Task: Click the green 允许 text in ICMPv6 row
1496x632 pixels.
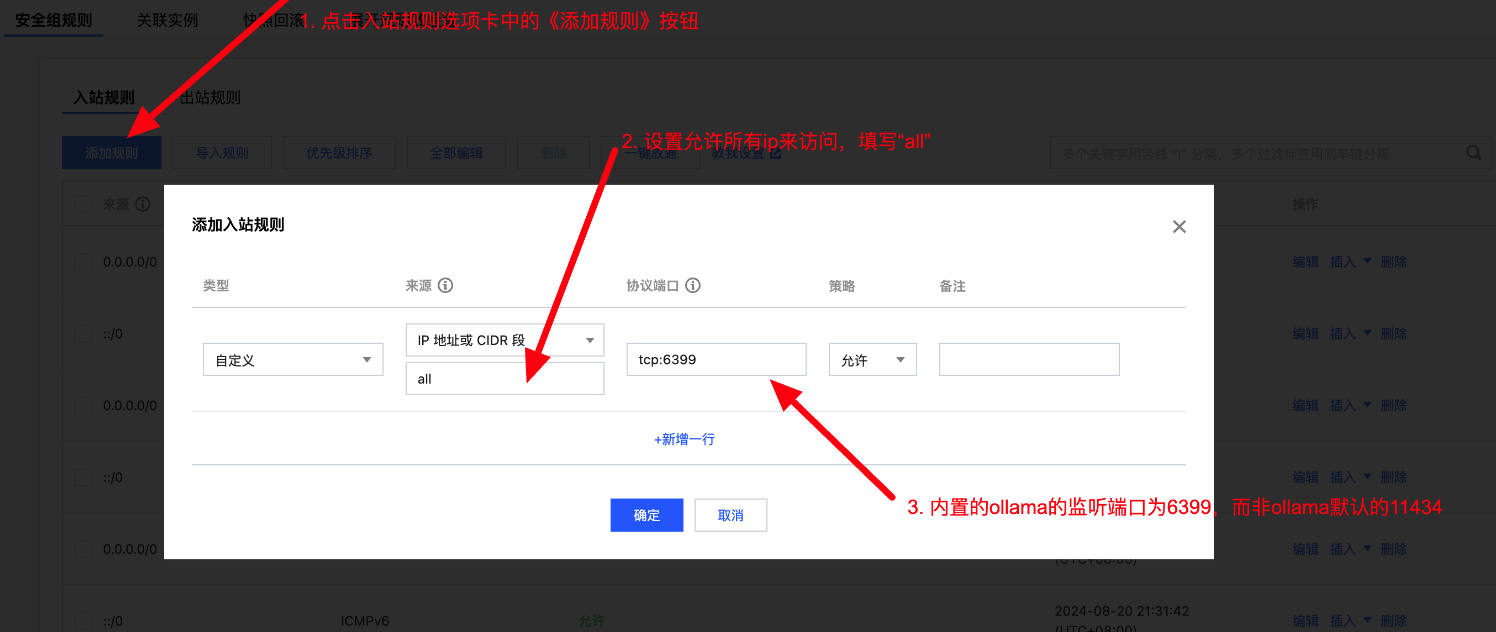Action: pyautogui.click(x=592, y=621)
